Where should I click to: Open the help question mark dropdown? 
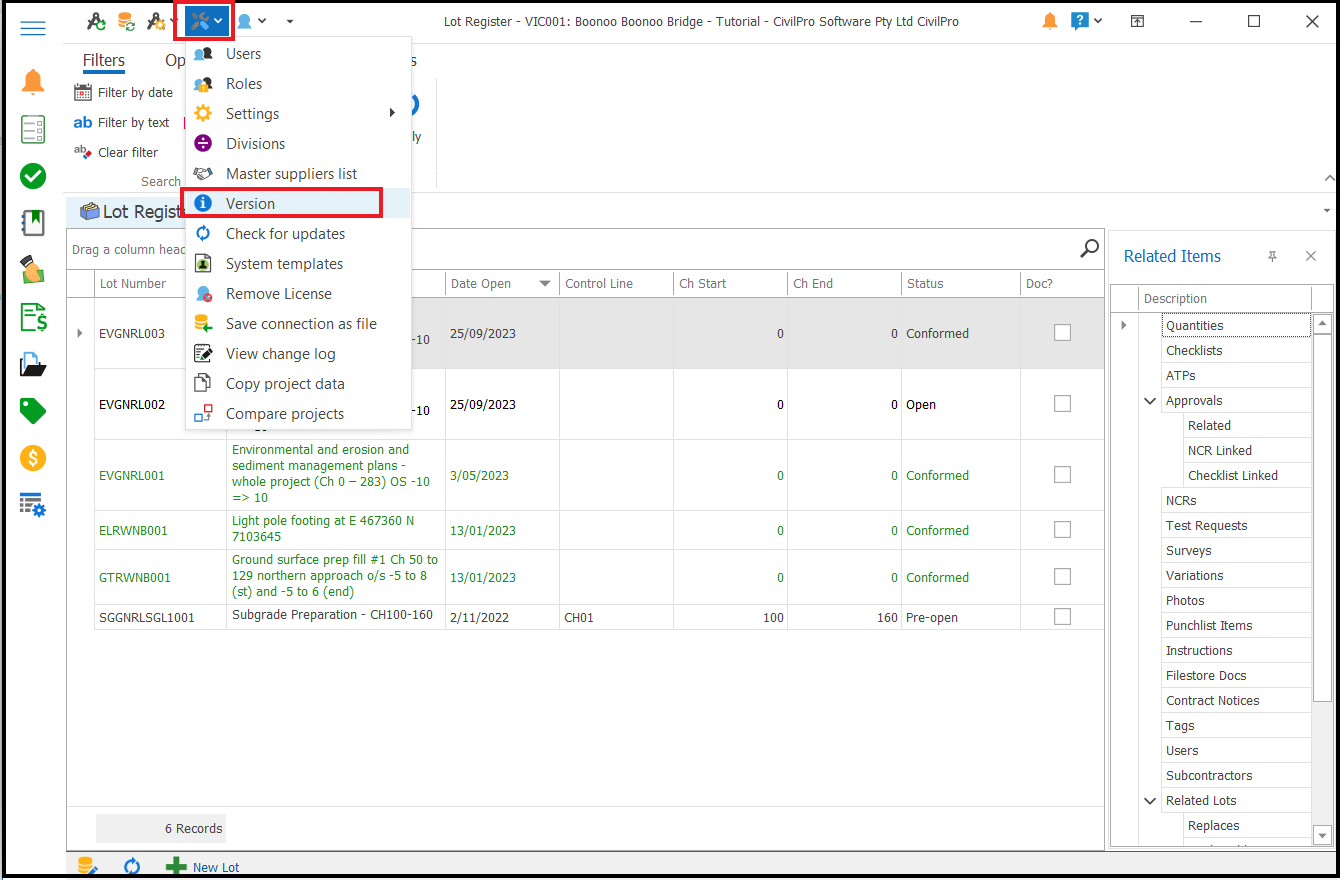(x=1086, y=21)
